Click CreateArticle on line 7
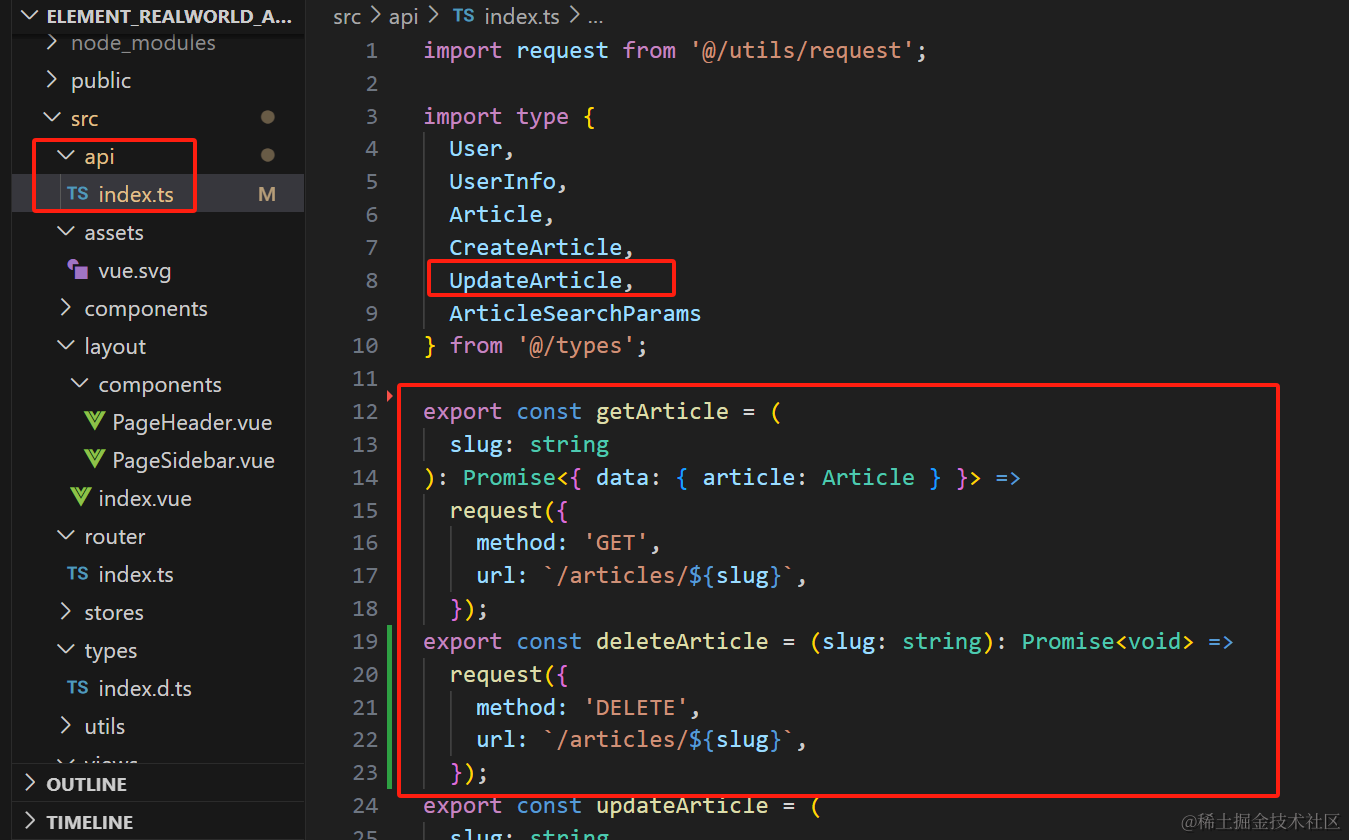1349x840 pixels. pyautogui.click(x=535, y=247)
